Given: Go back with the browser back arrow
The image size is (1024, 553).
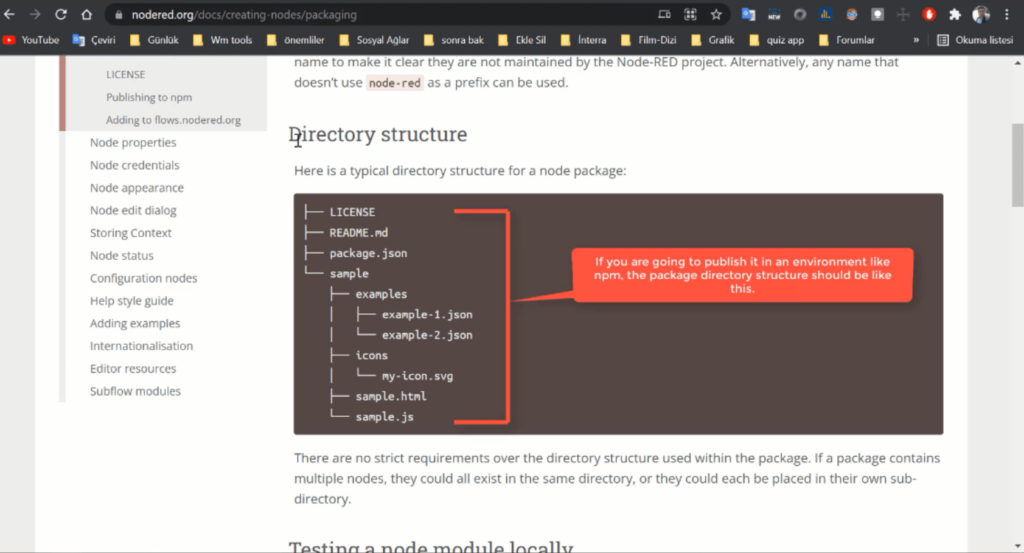Looking at the screenshot, I should pos(9,14).
